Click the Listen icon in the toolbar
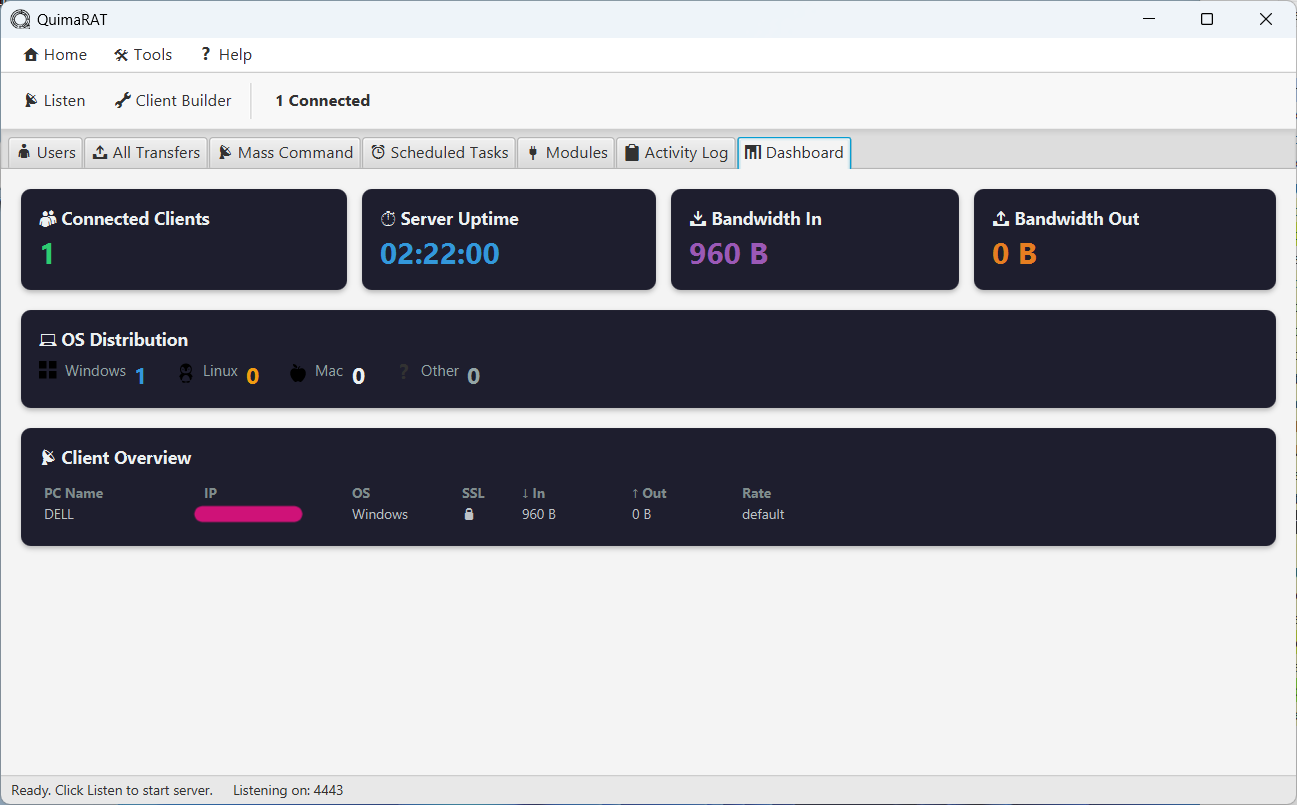Viewport: 1297px width, 805px height. click(x=33, y=100)
